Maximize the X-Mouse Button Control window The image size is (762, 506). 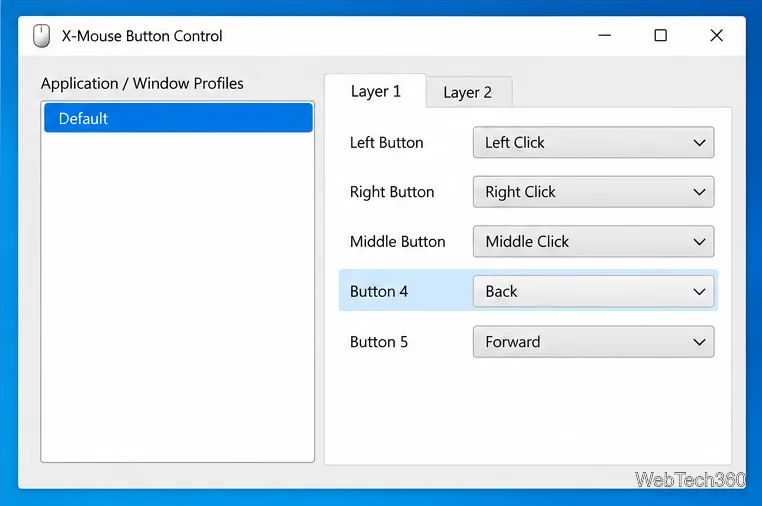click(x=660, y=35)
